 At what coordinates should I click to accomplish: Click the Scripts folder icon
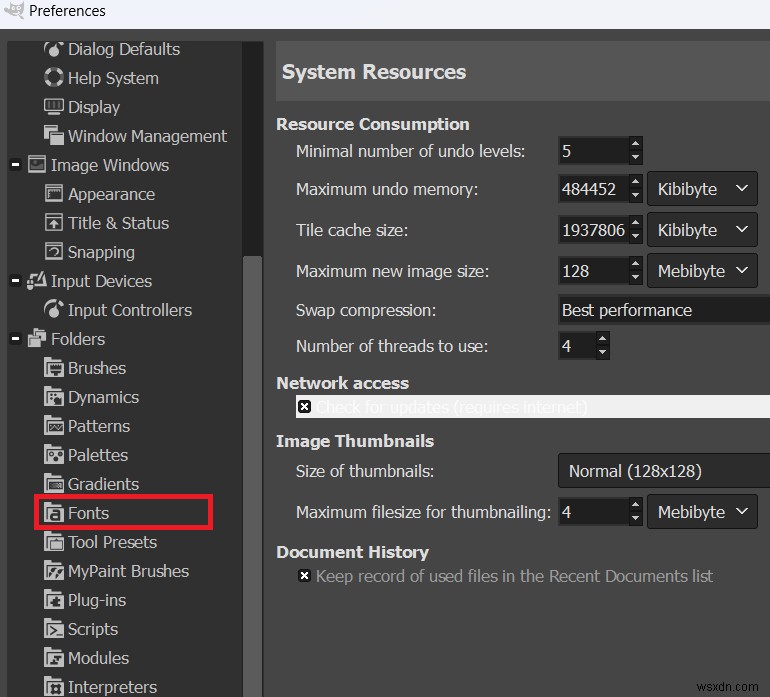(x=54, y=628)
